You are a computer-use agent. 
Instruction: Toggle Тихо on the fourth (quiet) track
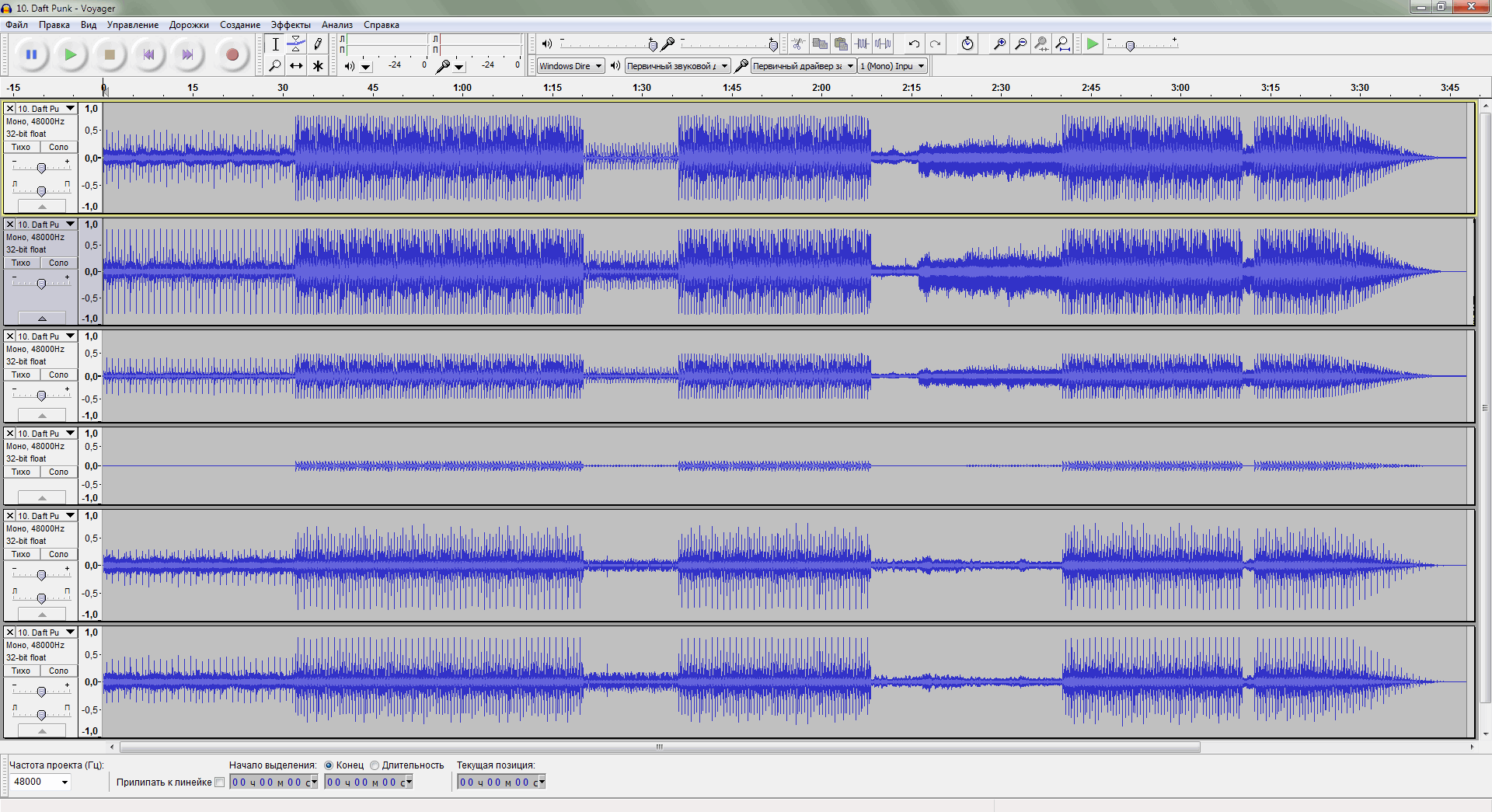(x=21, y=472)
